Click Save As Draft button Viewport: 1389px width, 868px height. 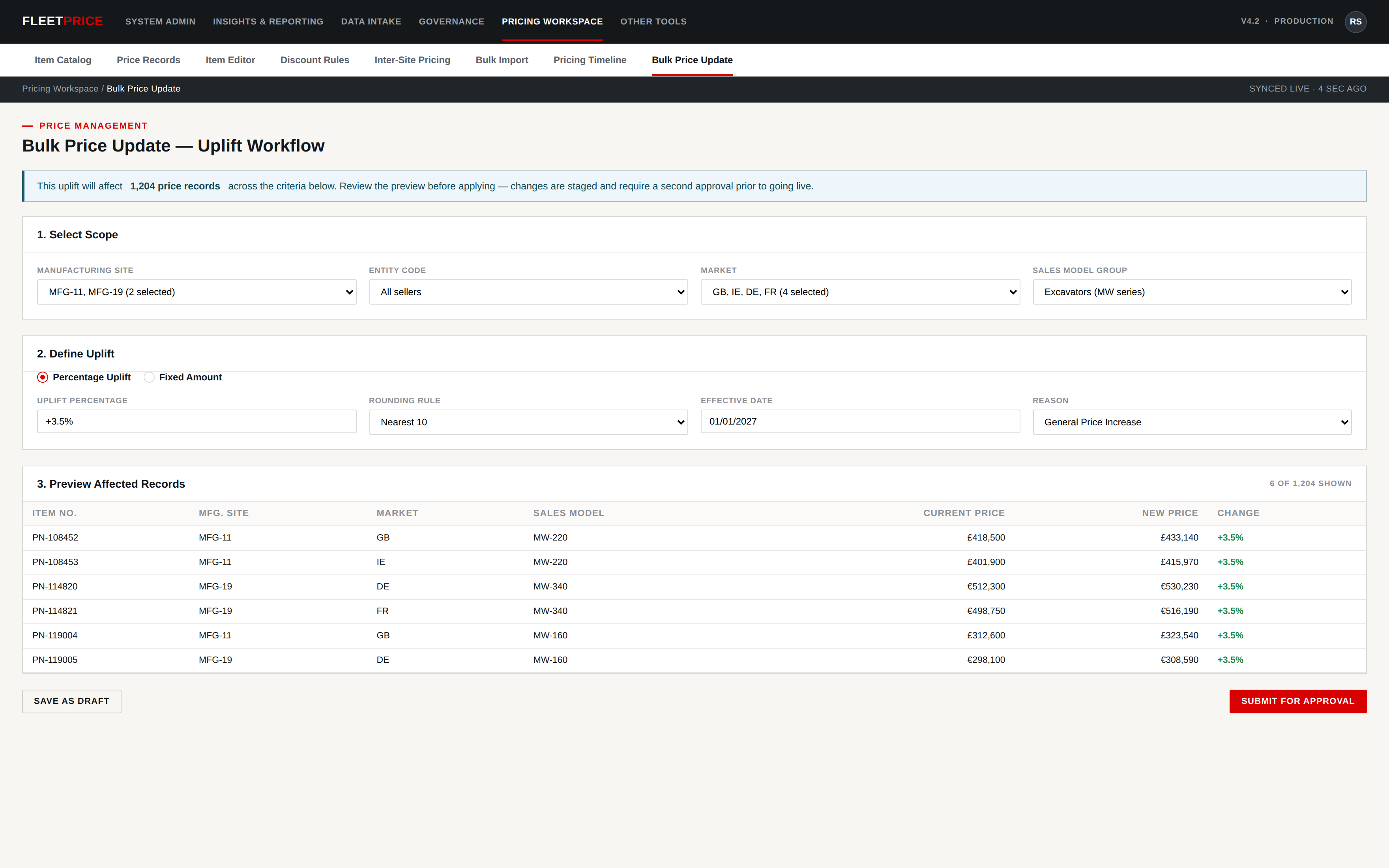(72, 701)
